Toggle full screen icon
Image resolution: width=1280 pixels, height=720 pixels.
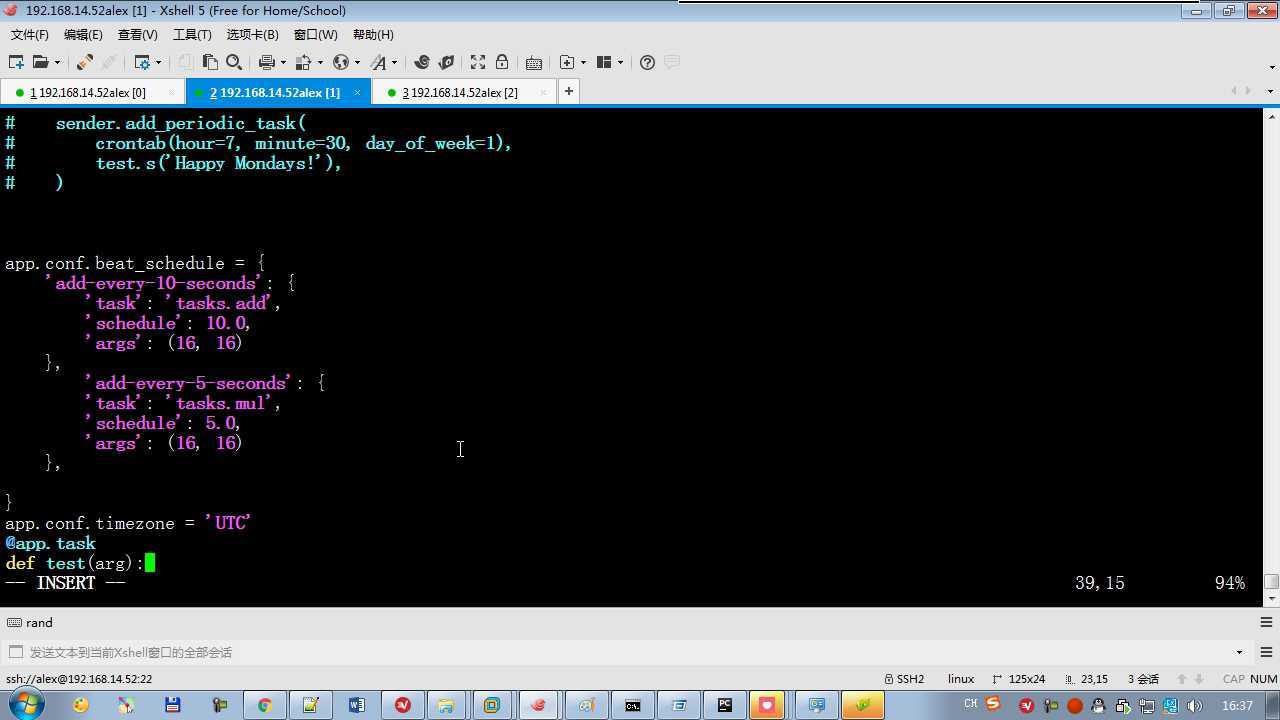pos(478,62)
